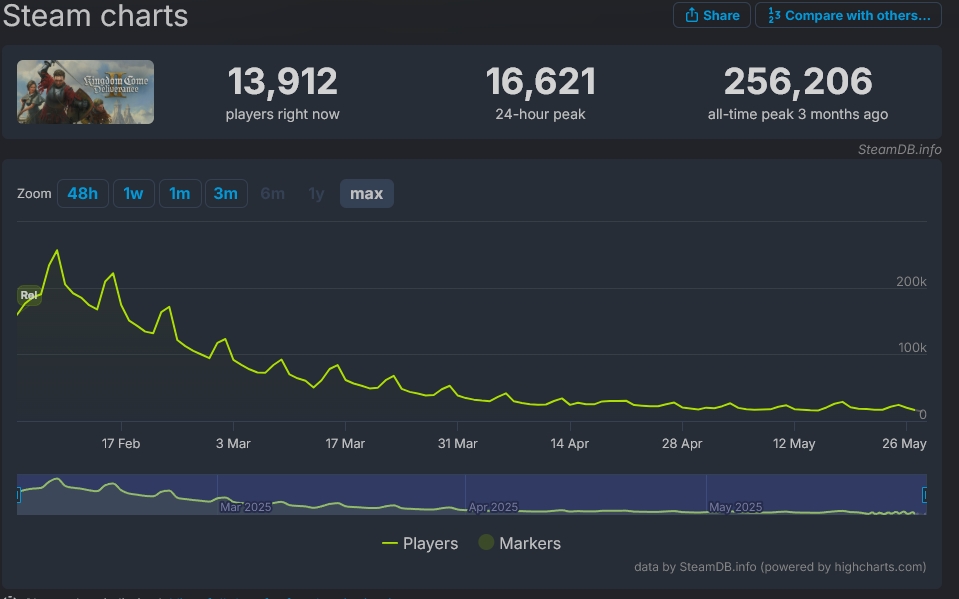Image resolution: width=959 pixels, height=599 pixels.
Task: Set zoom to 1w
Action: [x=133, y=193]
